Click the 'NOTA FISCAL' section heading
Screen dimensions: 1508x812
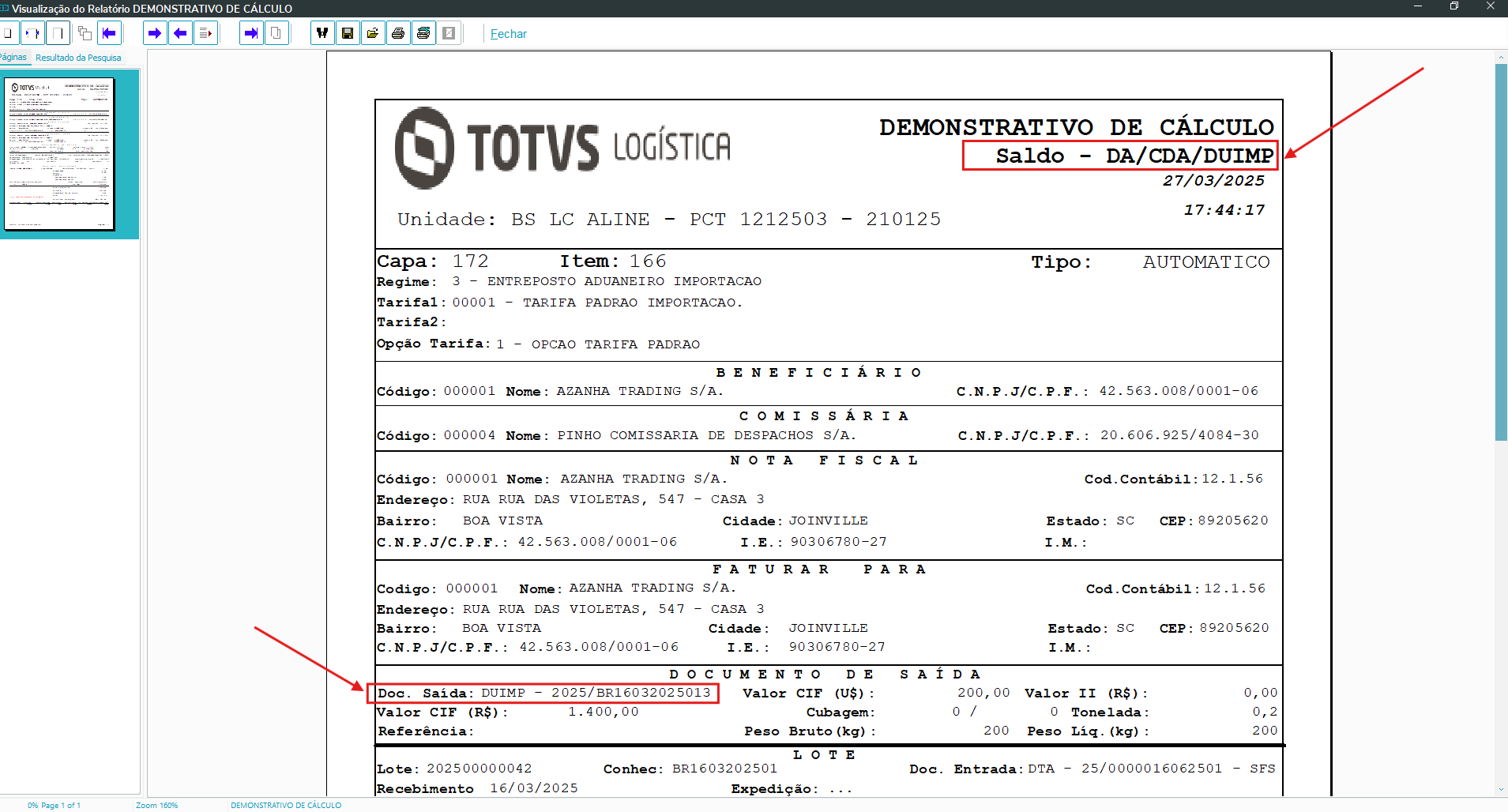pos(824,461)
